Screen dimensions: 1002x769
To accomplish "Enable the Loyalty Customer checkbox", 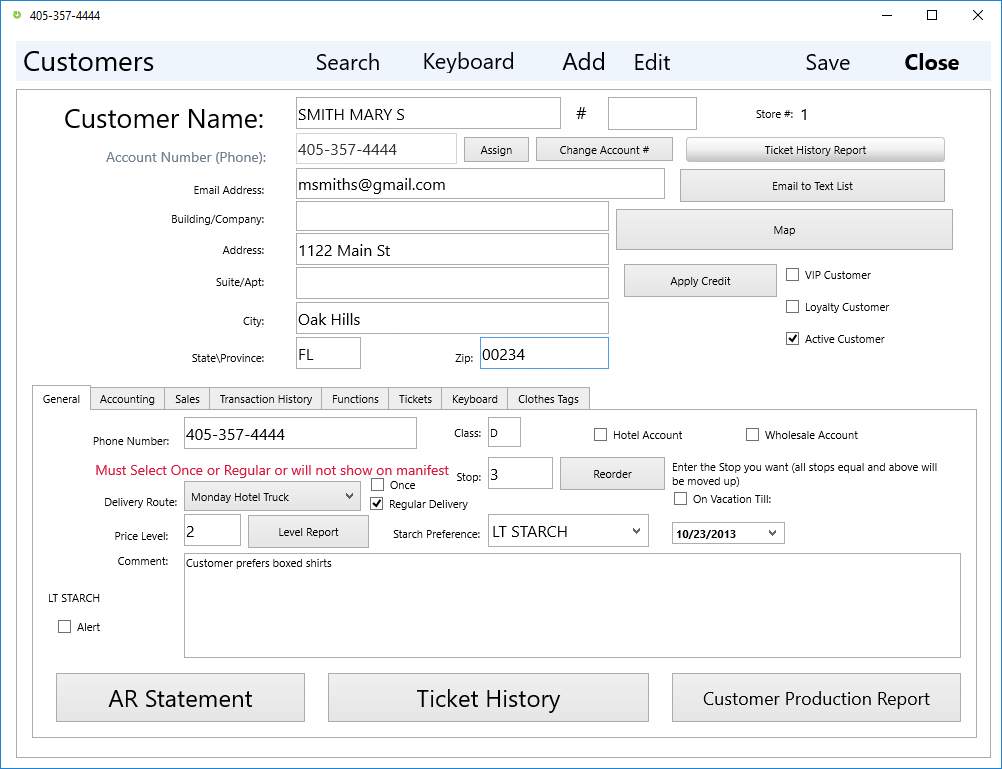I will point(792,307).
